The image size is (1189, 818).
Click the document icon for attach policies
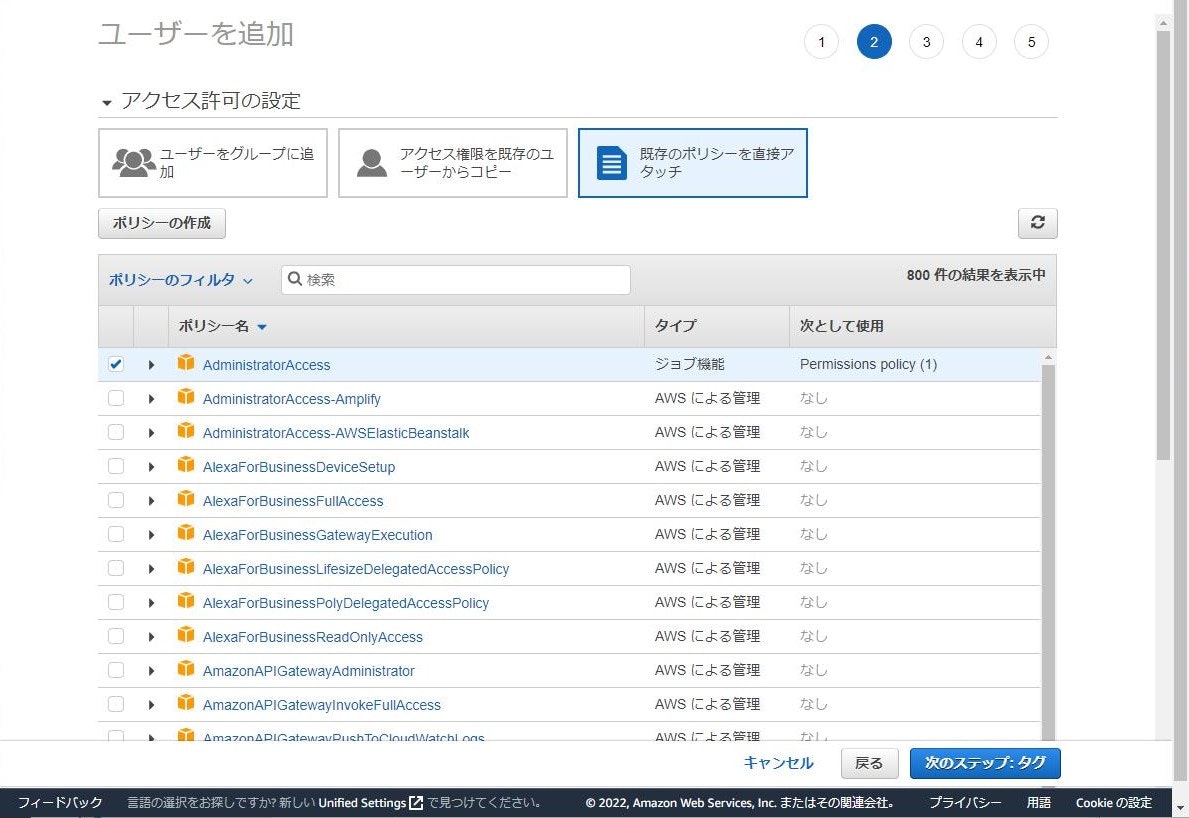click(x=611, y=162)
